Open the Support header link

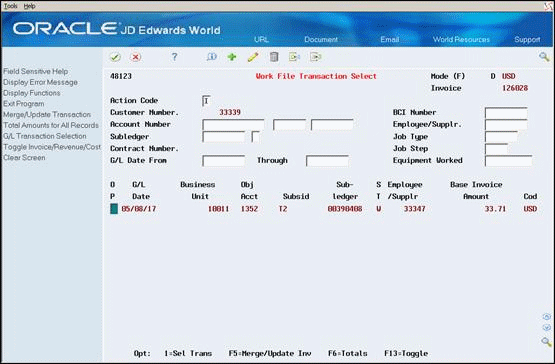(527, 40)
